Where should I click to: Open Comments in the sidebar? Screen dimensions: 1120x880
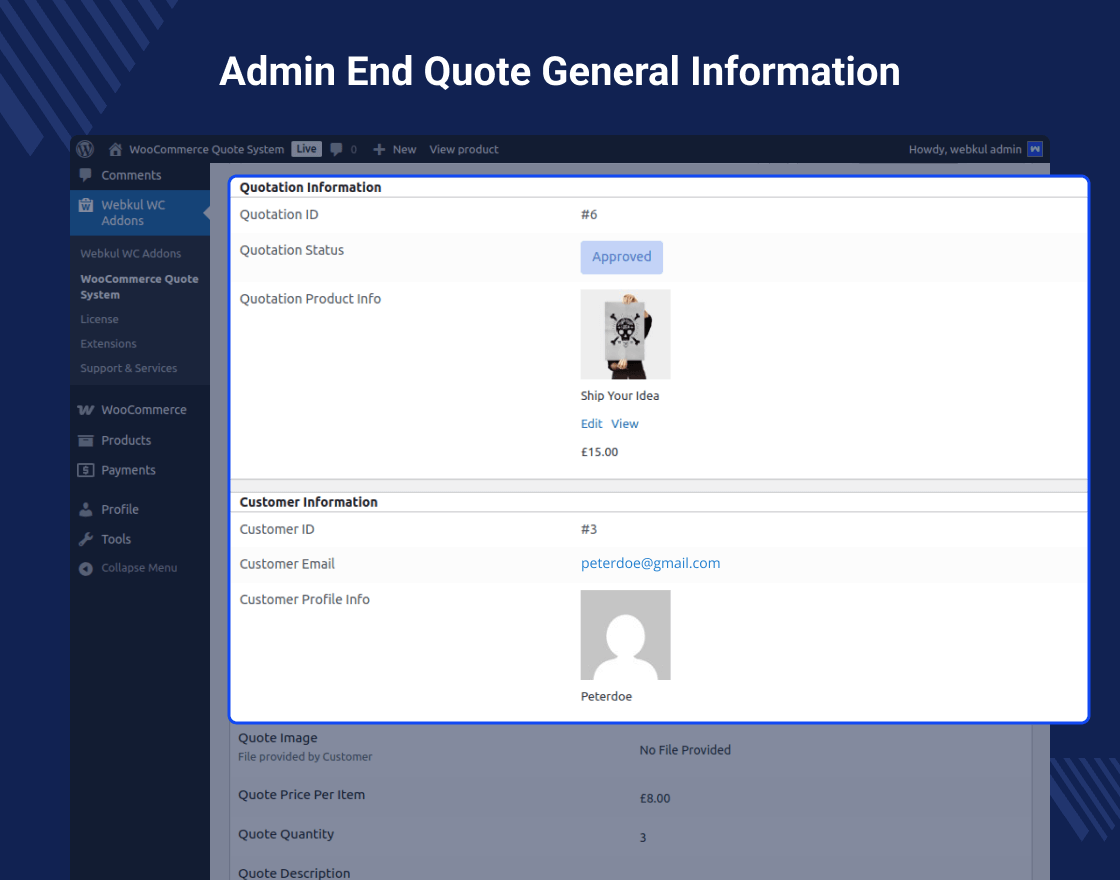click(x=131, y=175)
